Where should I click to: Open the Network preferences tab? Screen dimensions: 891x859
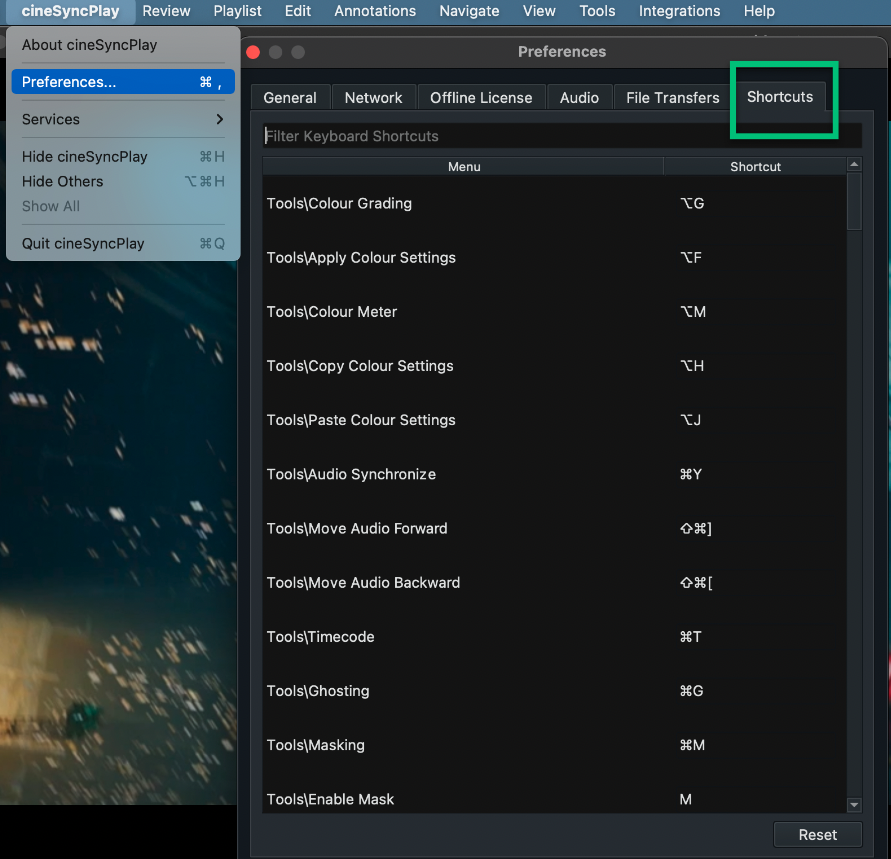coord(373,97)
